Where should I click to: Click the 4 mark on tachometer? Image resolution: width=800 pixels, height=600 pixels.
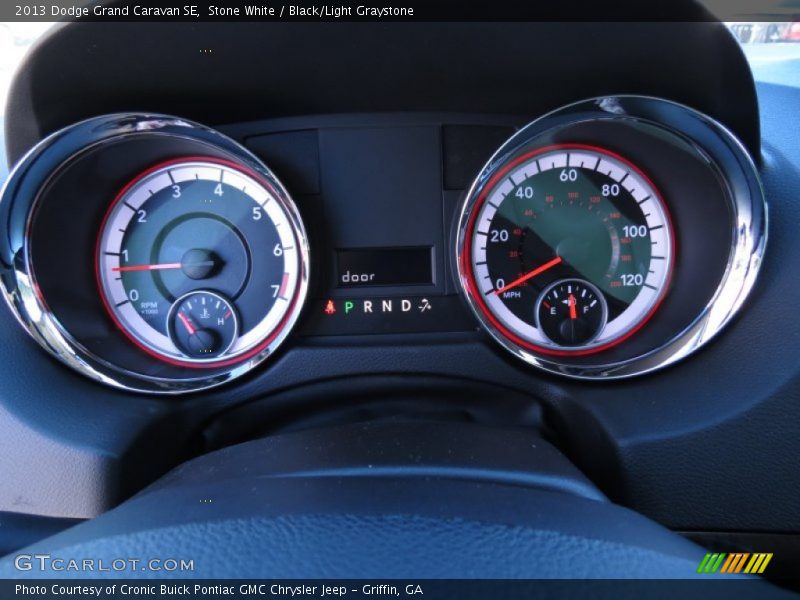pos(218,190)
